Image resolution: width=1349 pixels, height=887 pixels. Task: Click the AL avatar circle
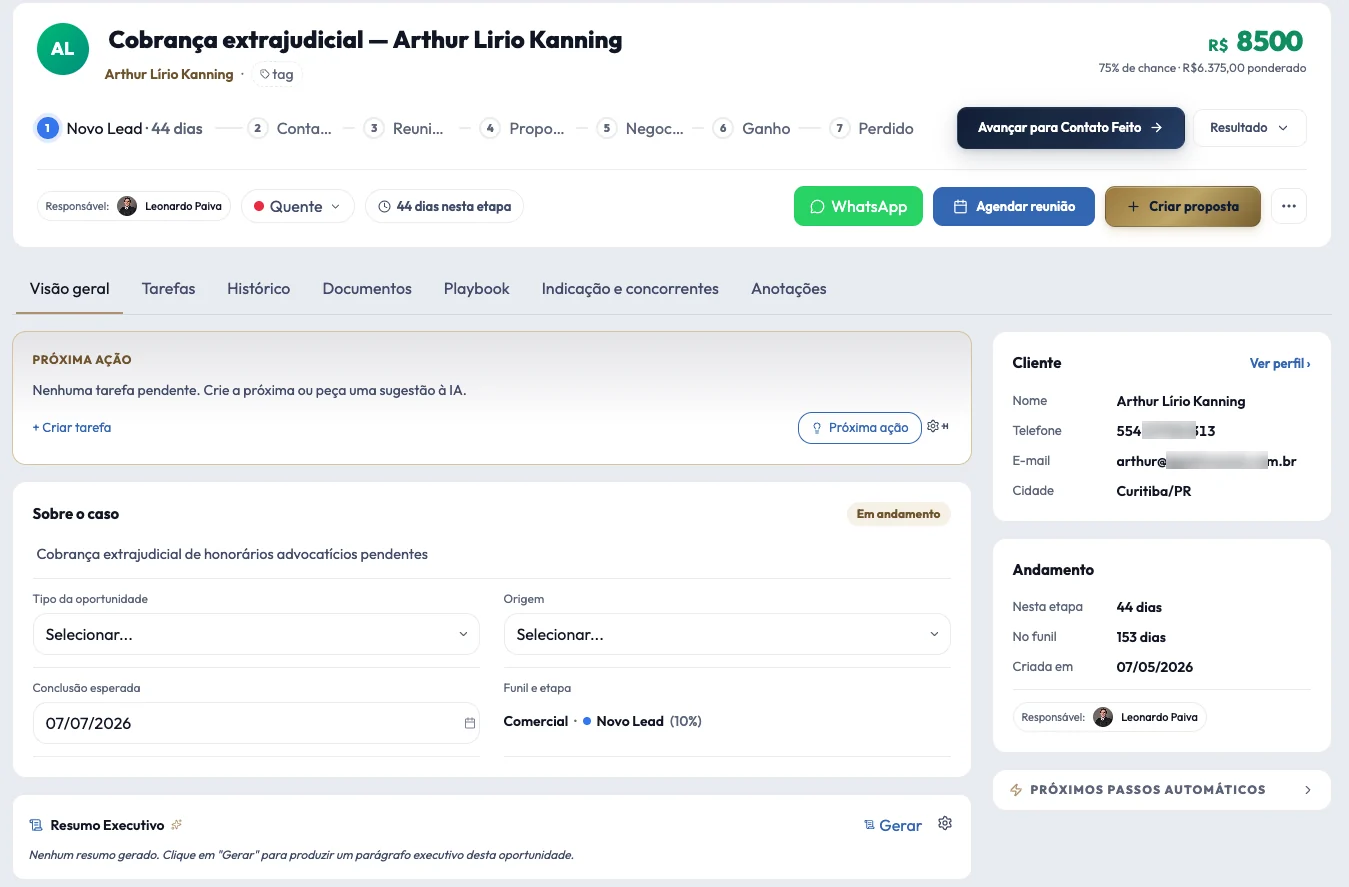click(x=62, y=48)
